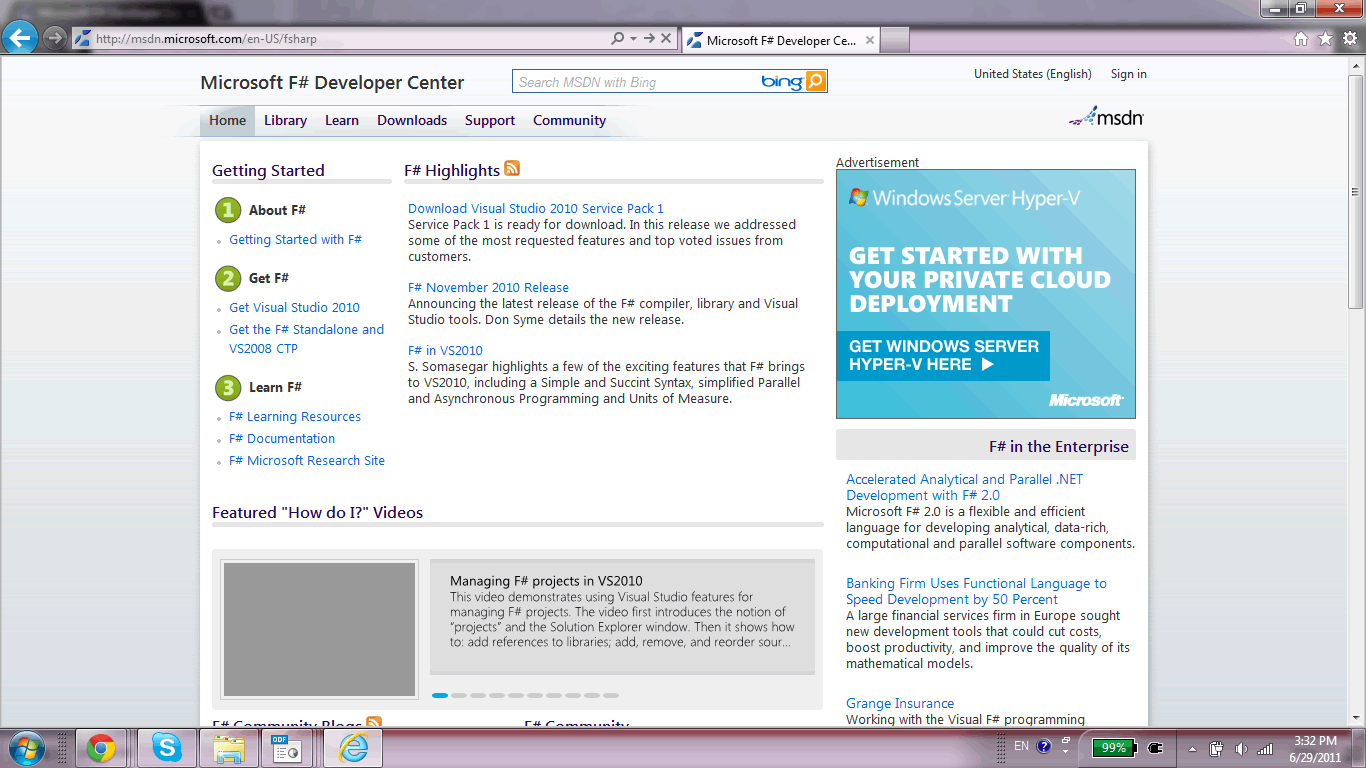The image size is (1366, 768).
Task: Subscribe via F# Highlights RSS icon
Action: [x=512, y=168]
